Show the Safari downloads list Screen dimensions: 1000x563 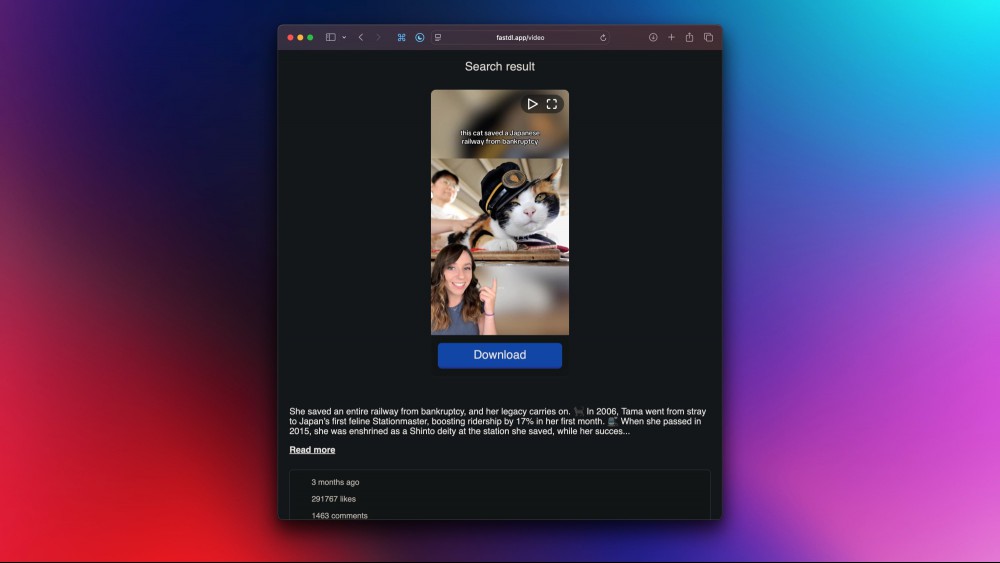pos(653,38)
